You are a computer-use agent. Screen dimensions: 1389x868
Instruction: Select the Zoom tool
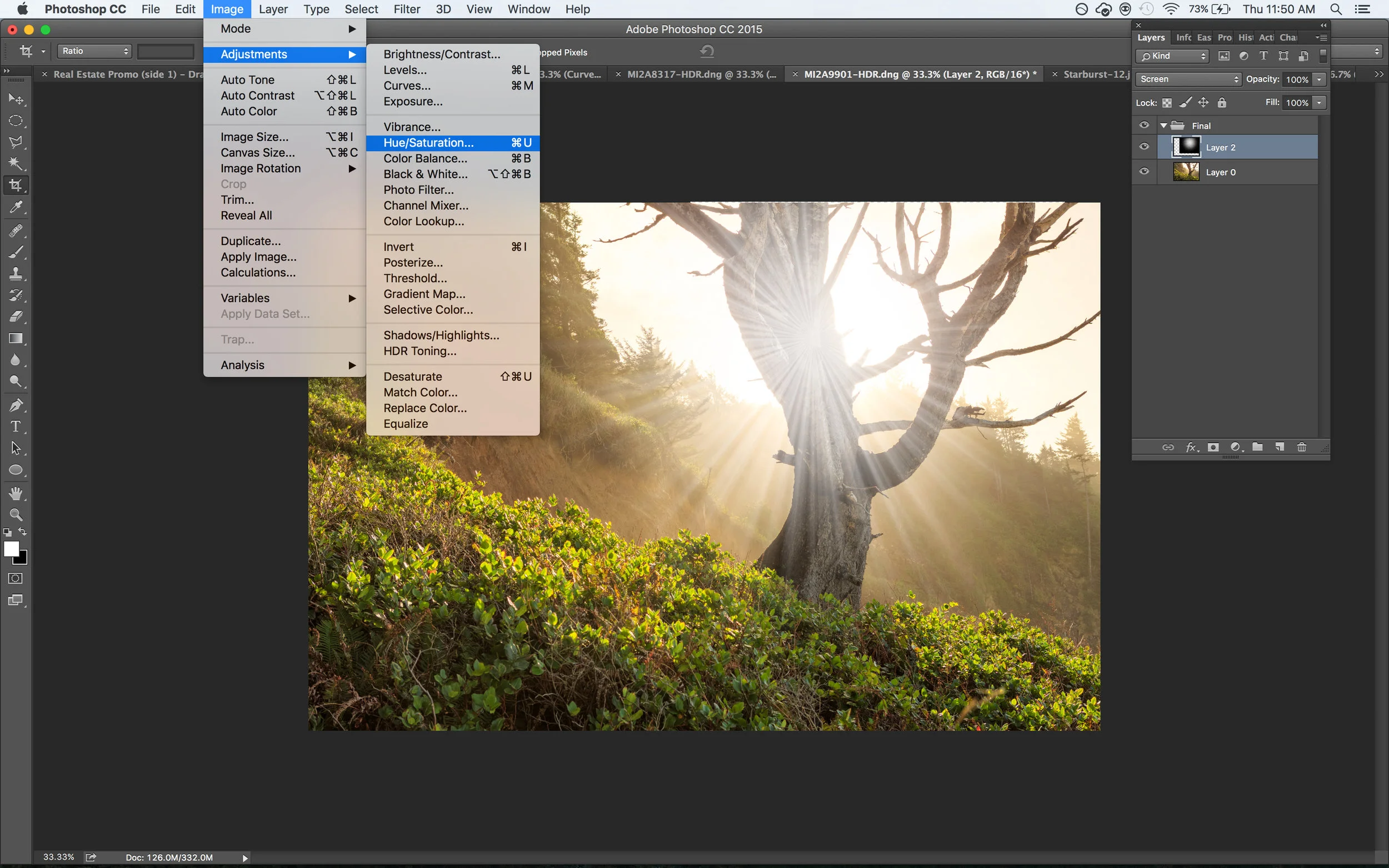coord(16,514)
